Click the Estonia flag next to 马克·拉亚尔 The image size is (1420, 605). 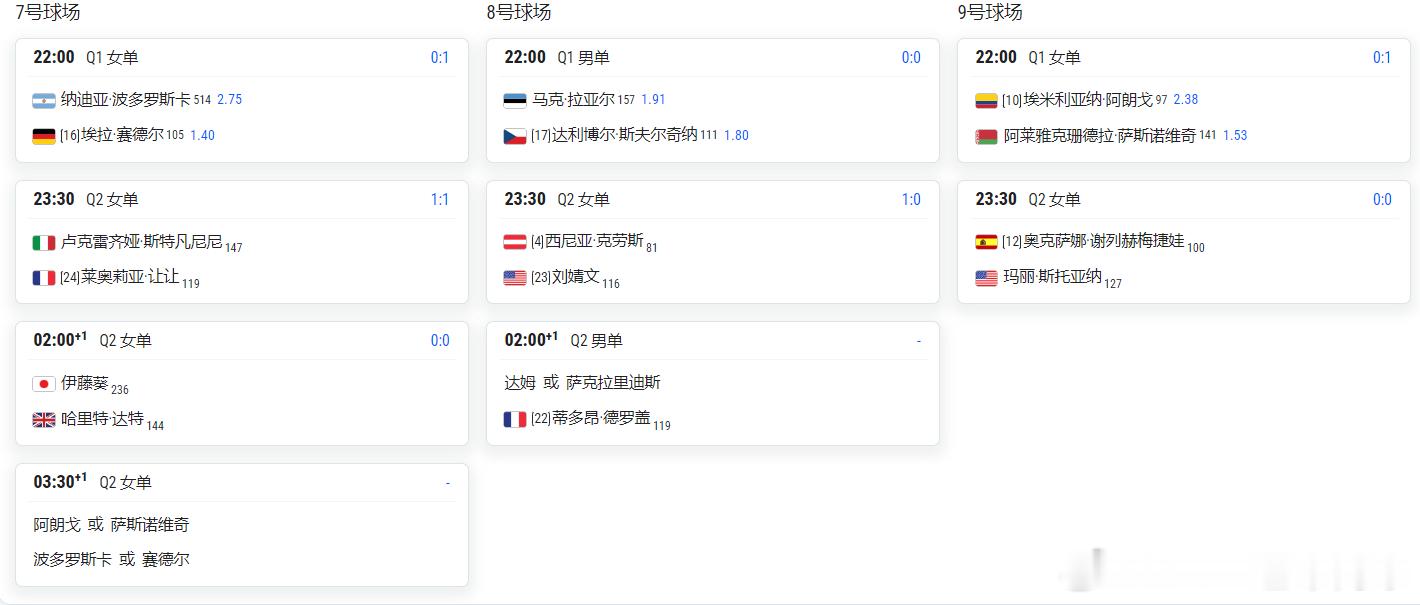(515, 100)
